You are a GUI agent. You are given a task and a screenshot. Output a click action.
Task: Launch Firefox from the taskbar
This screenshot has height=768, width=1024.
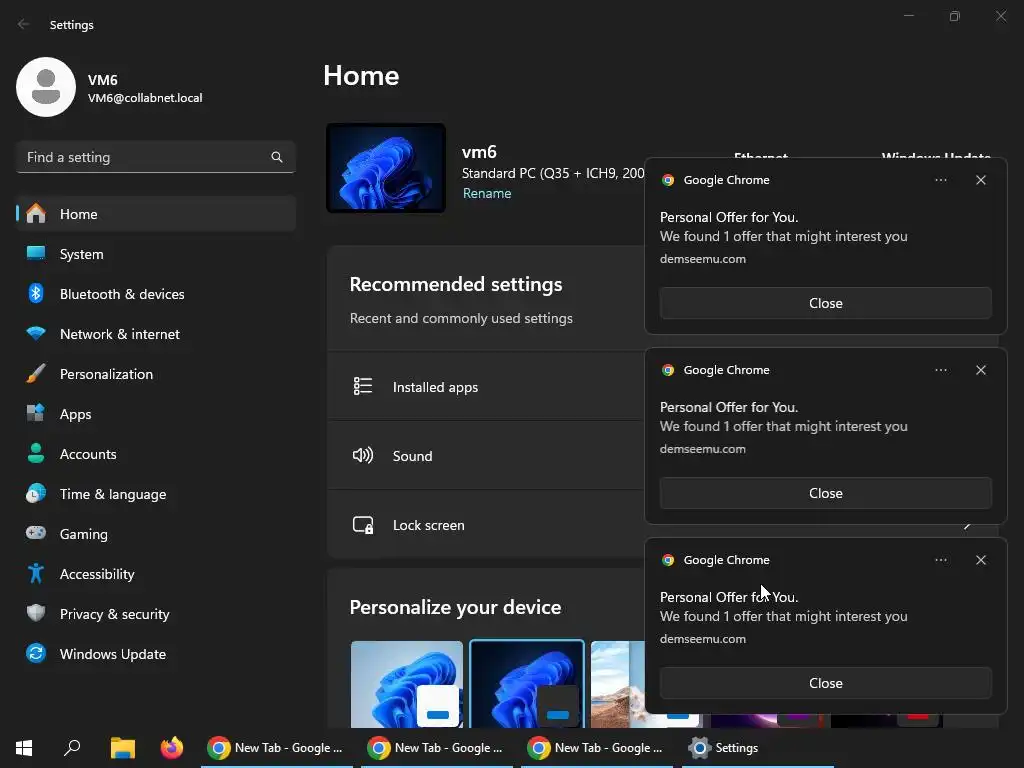click(172, 748)
